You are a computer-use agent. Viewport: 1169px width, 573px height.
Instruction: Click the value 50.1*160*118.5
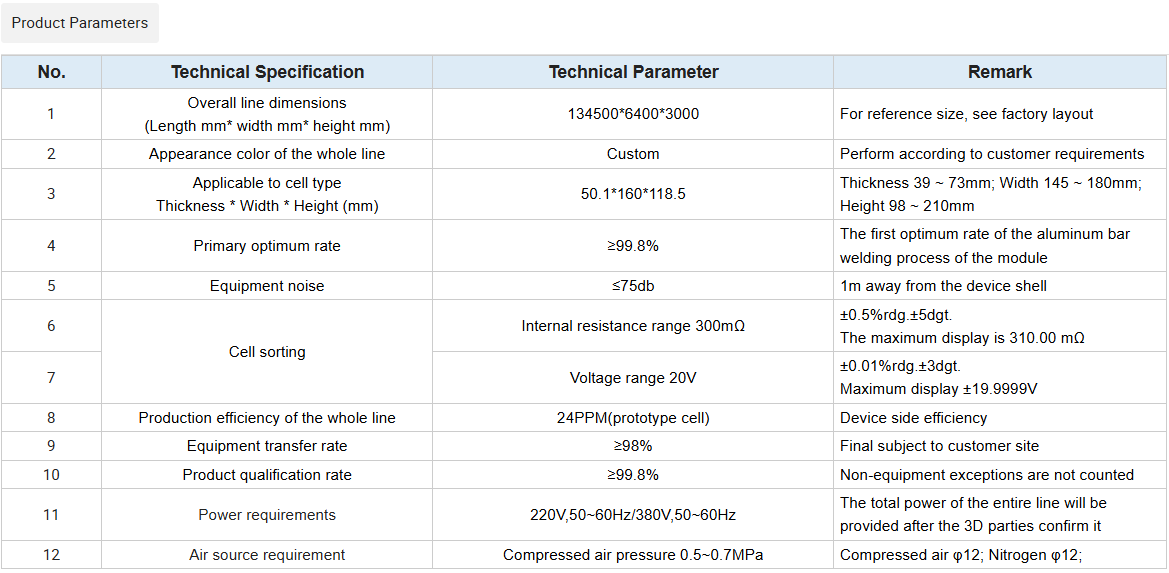coord(633,194)
